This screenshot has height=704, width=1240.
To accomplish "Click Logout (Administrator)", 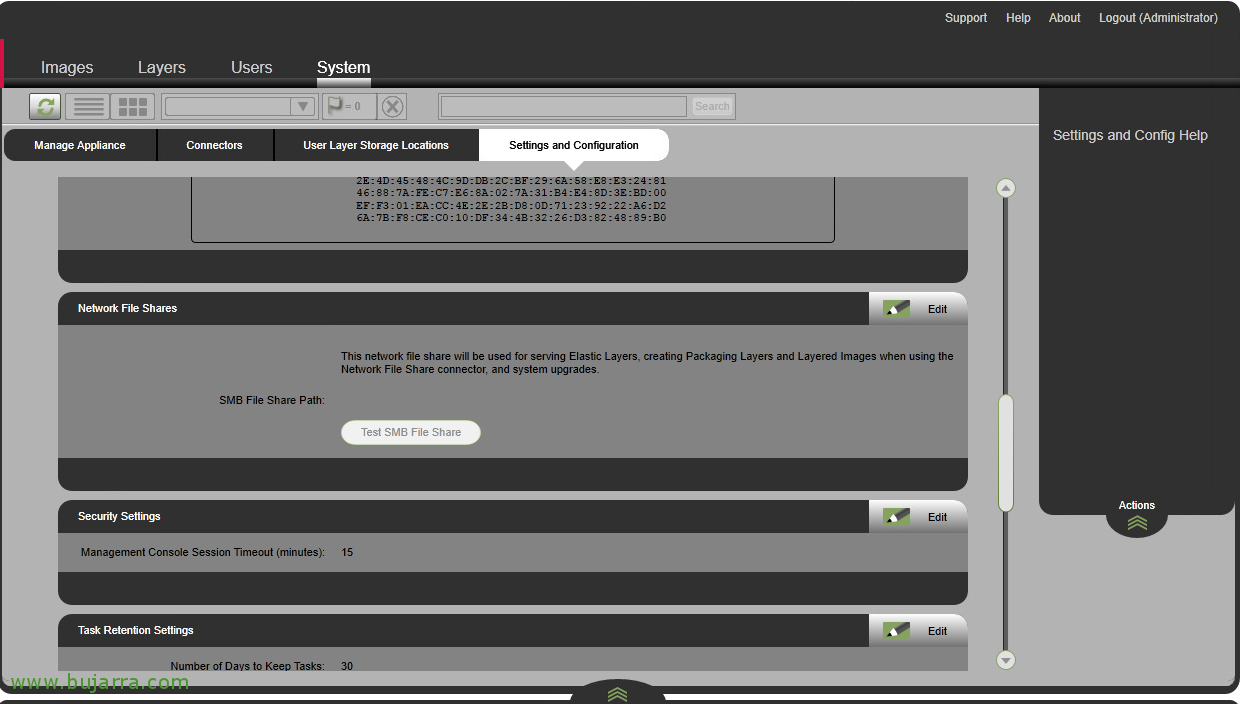I will 1158,18.
